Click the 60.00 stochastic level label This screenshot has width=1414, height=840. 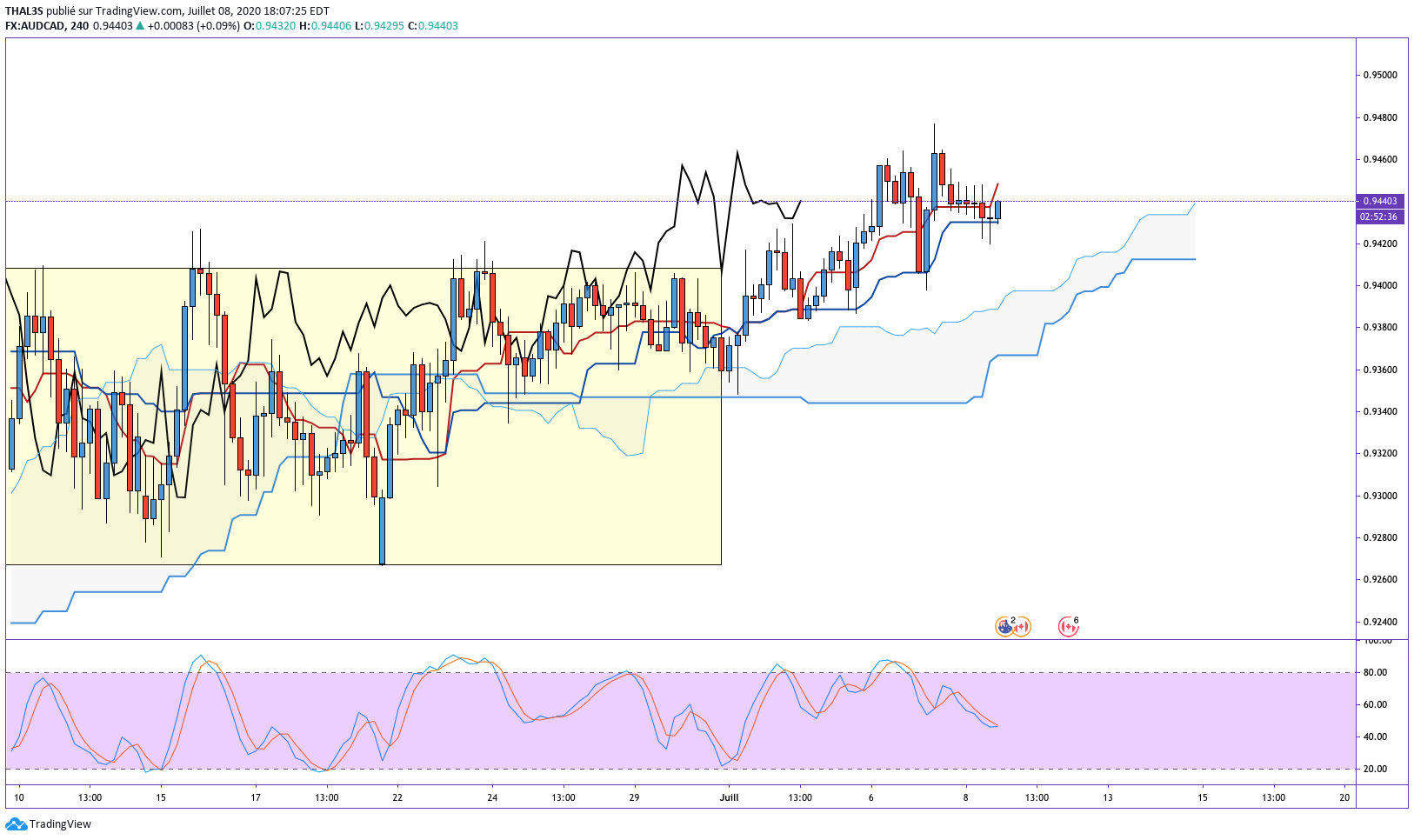(x=1375, y=704)
